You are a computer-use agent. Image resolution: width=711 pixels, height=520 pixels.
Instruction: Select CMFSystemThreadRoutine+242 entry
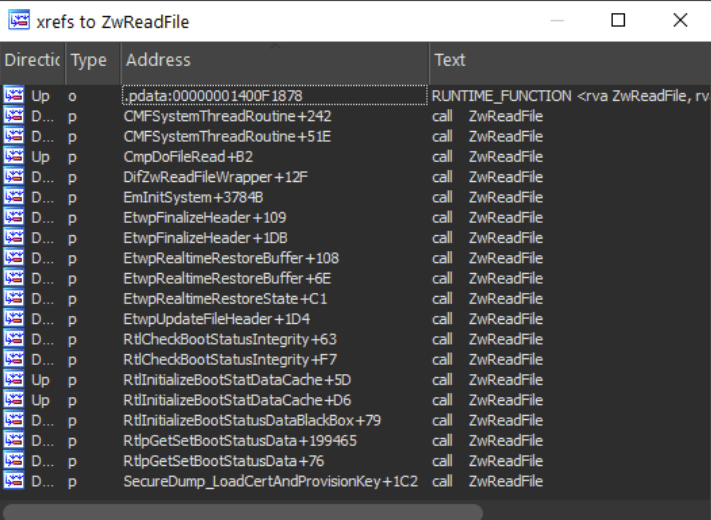[227, 116]
